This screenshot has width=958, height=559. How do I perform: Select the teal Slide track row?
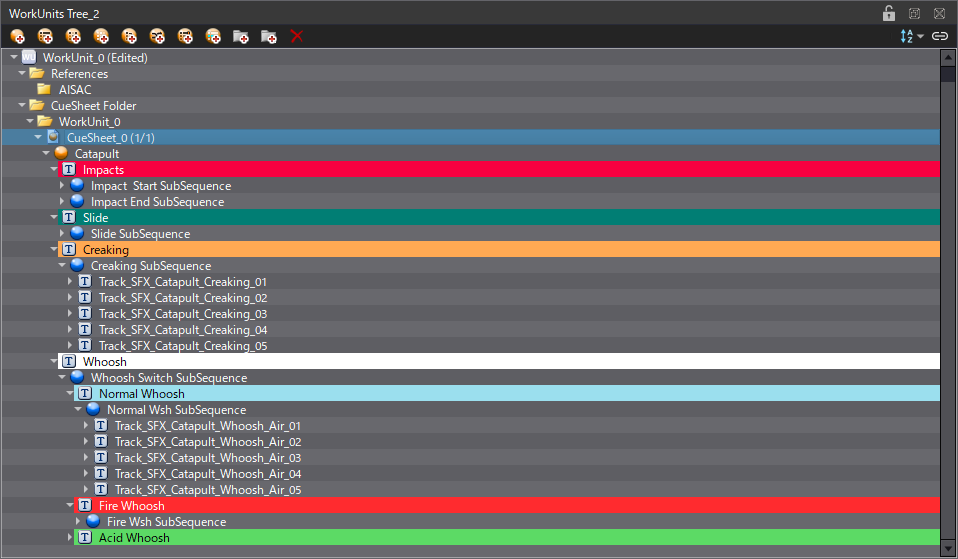499,217
